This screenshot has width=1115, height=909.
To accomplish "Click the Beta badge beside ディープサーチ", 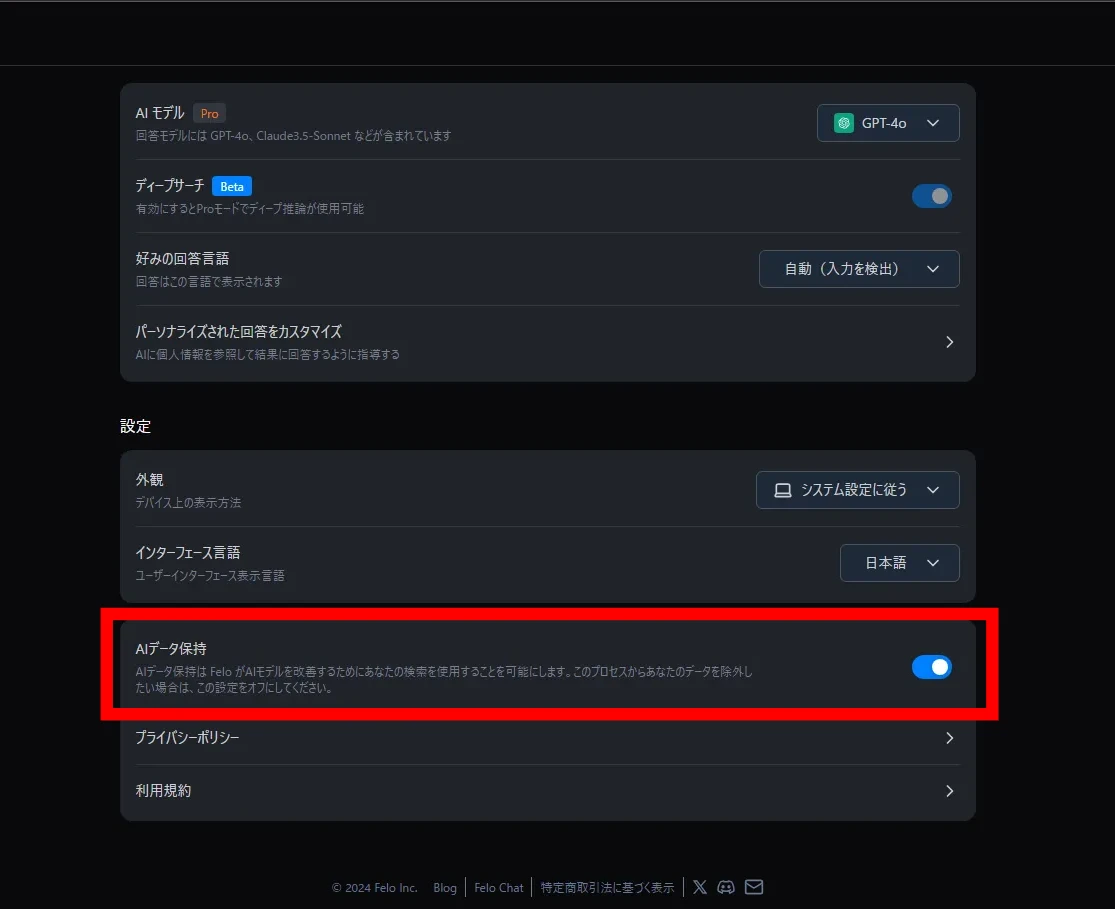I will [x=232, y=186].
